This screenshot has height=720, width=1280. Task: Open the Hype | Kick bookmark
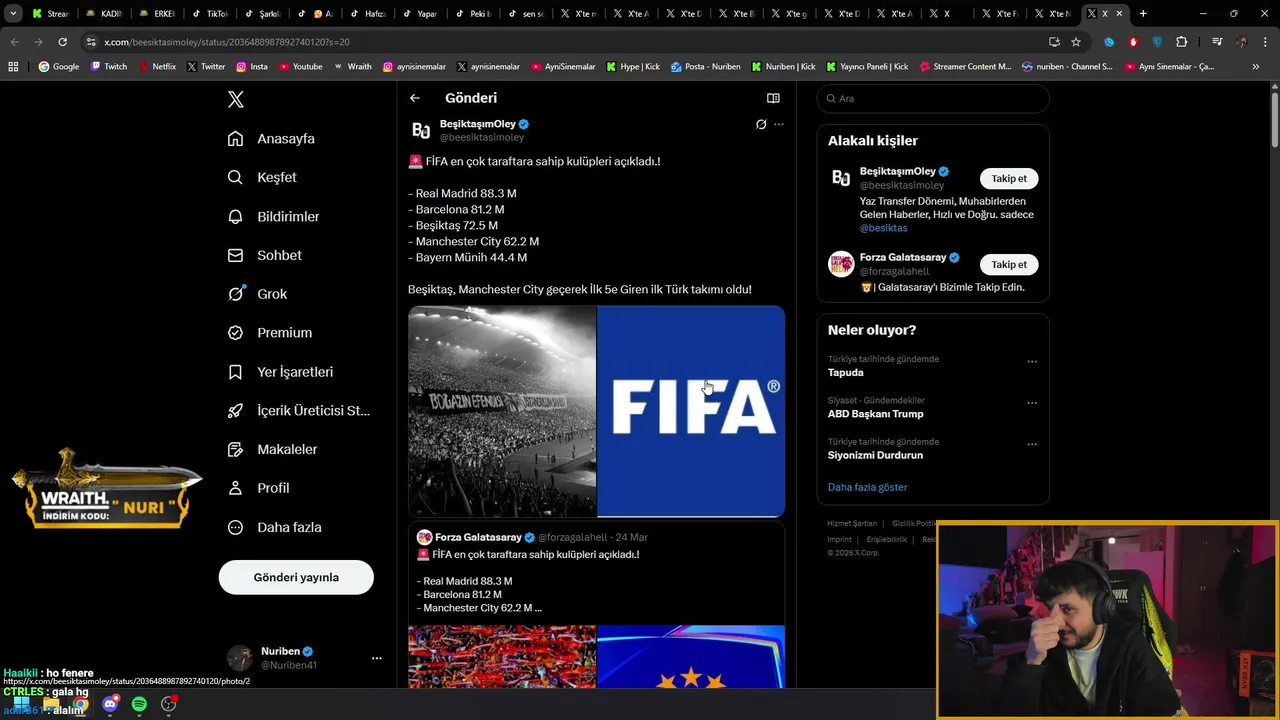[633, 67]
